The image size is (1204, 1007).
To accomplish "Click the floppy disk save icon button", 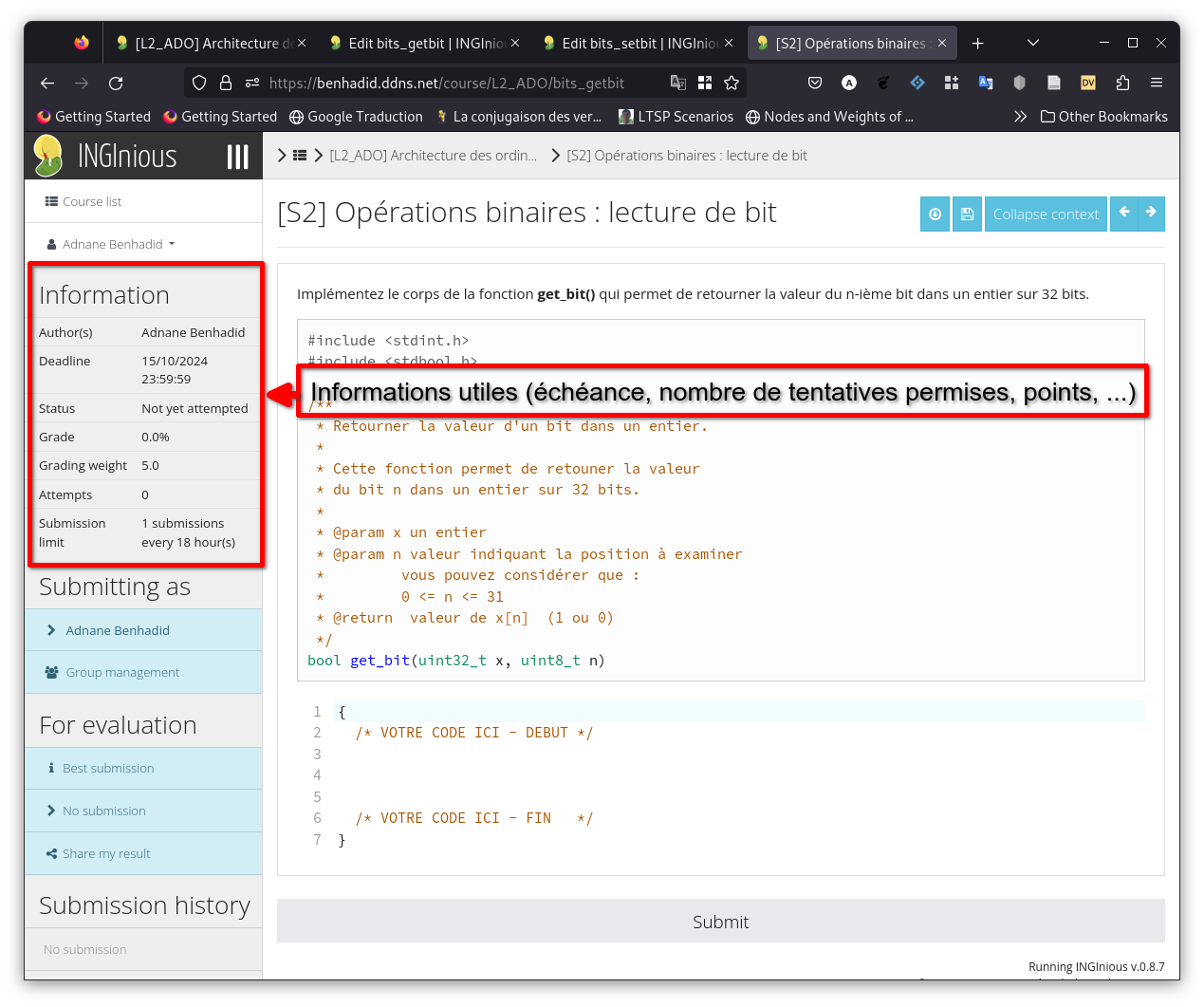I will tap(967, 214).
